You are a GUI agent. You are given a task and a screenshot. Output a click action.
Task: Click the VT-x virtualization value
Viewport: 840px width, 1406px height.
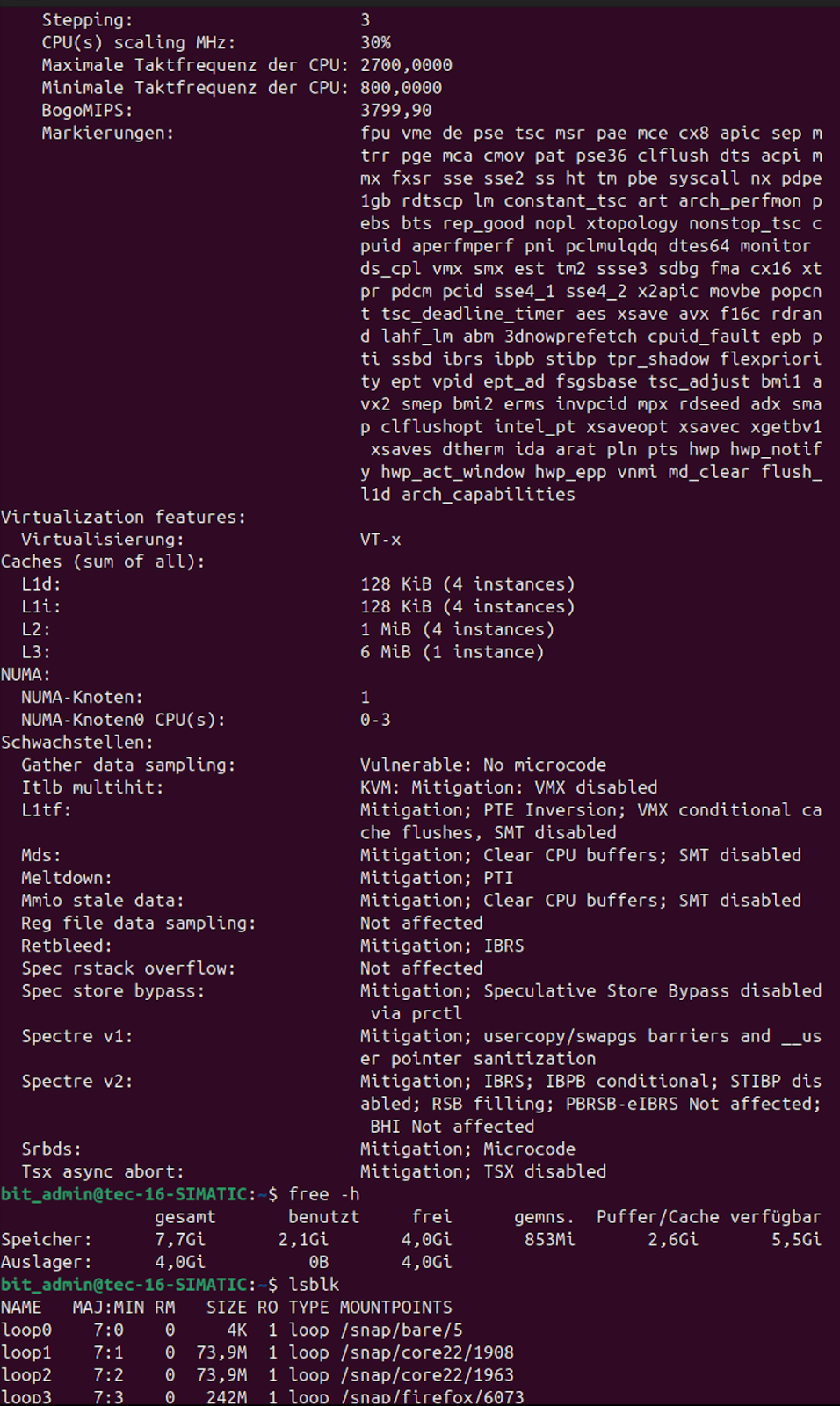click(x=380, y=540)
